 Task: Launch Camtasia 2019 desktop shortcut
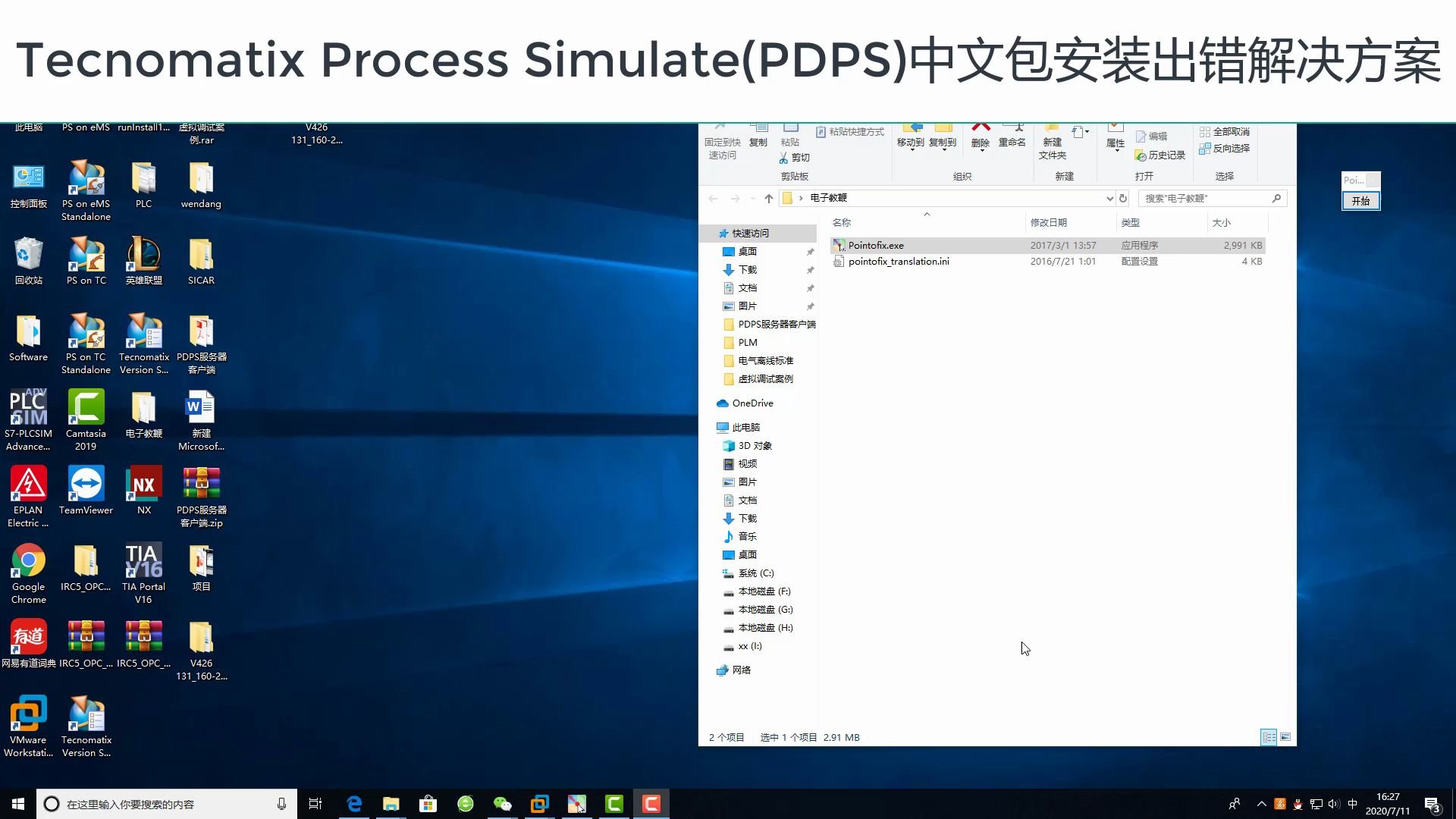86,421
